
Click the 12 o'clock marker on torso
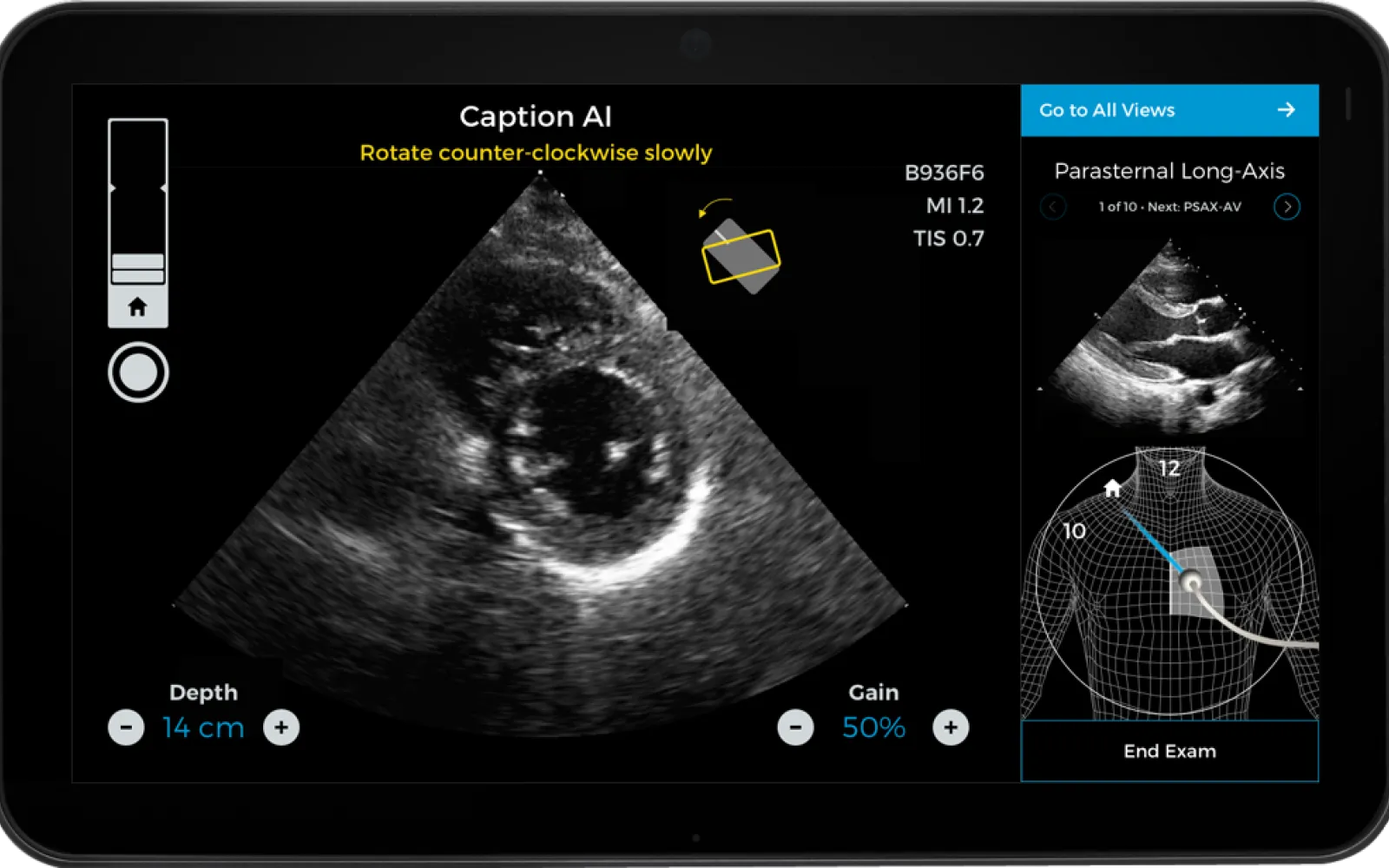coord(1169,469)
